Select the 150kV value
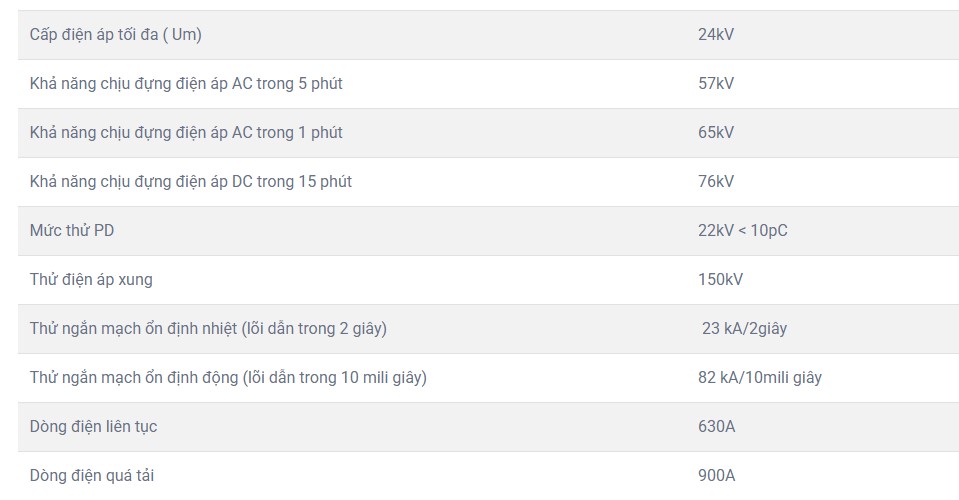This screenshot has width=959, height=500. 720,280
